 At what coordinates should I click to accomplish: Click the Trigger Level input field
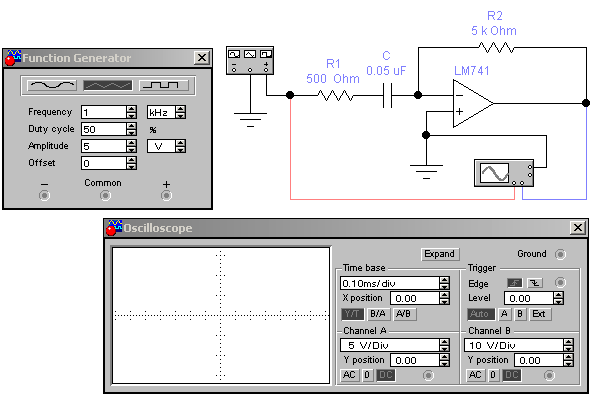coord(529,298)
